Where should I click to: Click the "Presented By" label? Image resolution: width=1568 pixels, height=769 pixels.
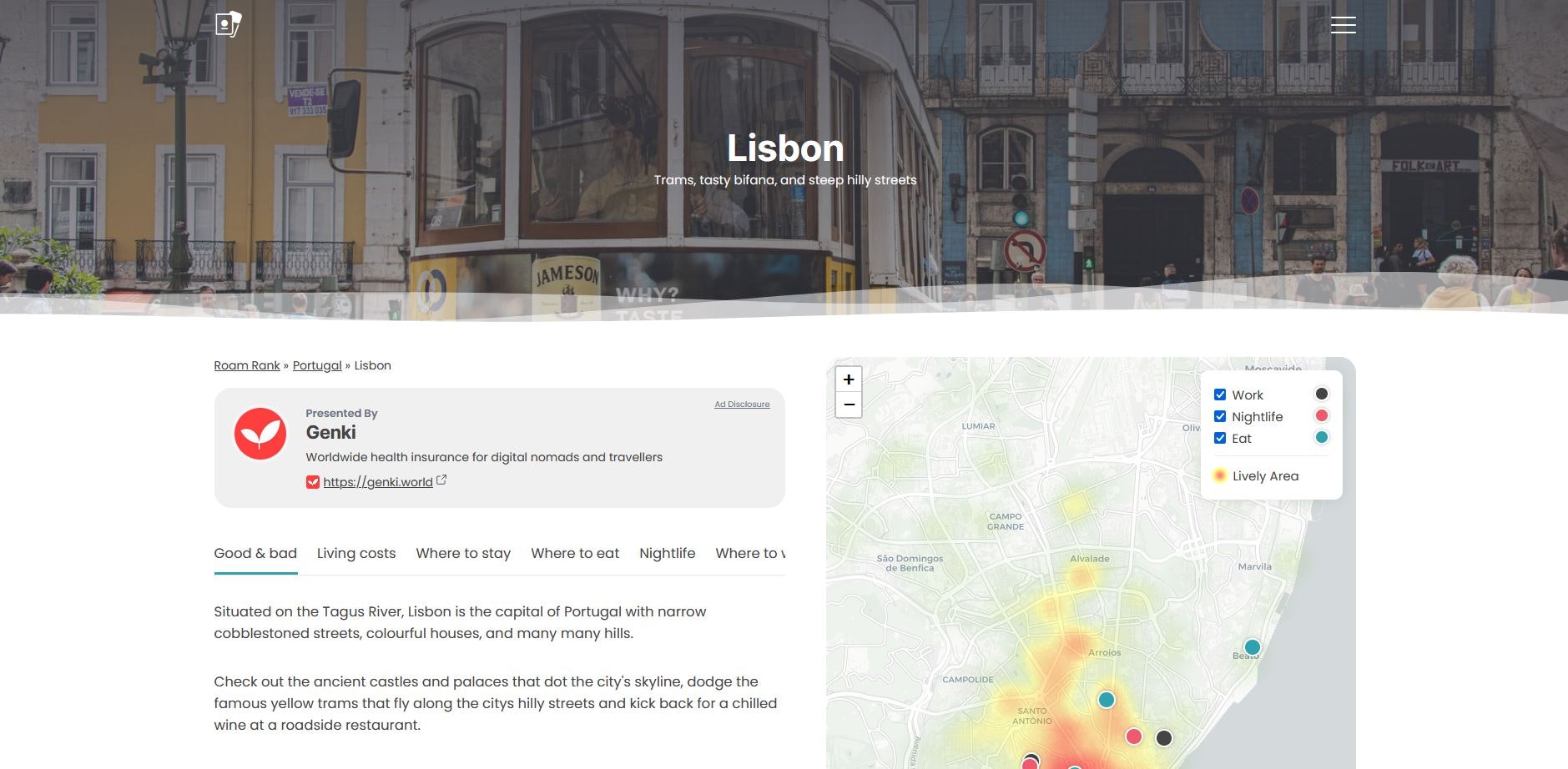(341, 413)
